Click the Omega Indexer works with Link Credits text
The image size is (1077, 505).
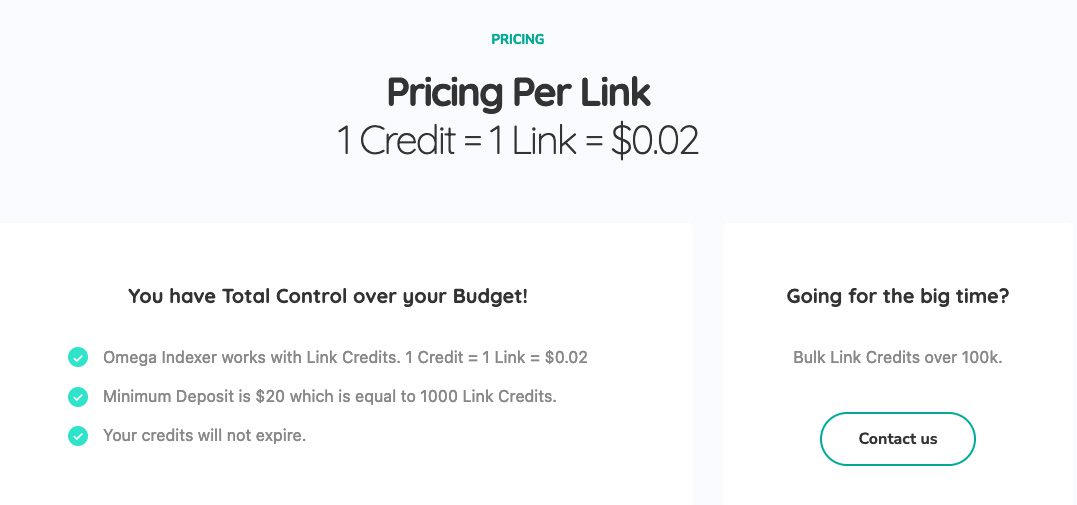click(x=345, y=357)
